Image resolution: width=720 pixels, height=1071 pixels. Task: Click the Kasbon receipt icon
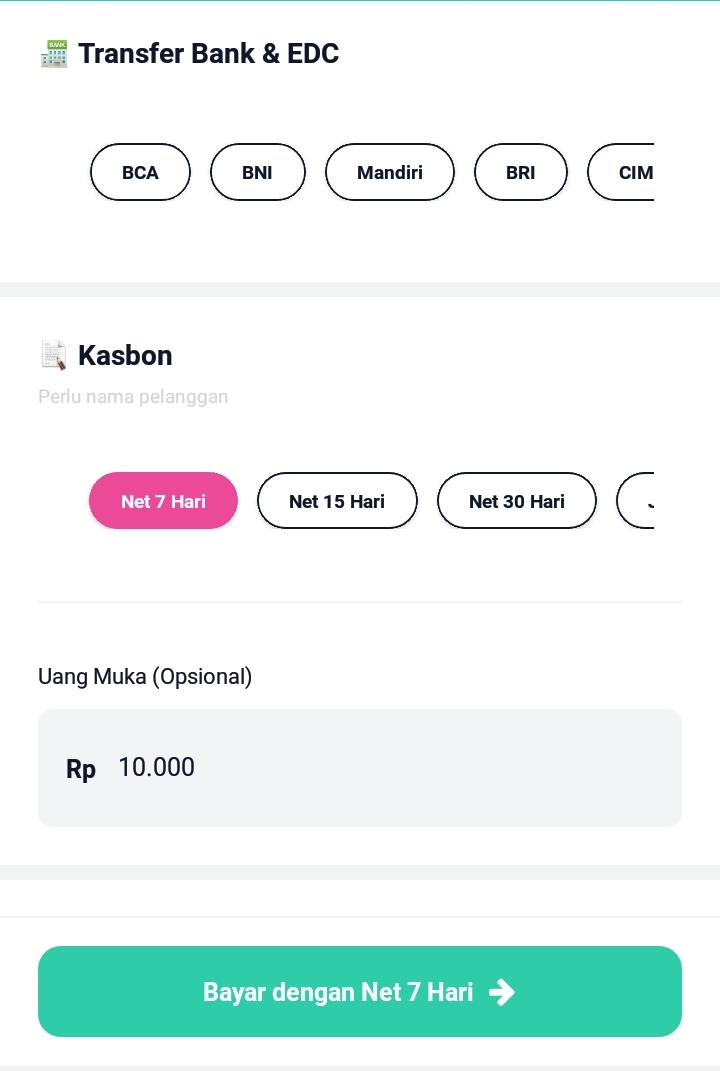click(54, 355)
